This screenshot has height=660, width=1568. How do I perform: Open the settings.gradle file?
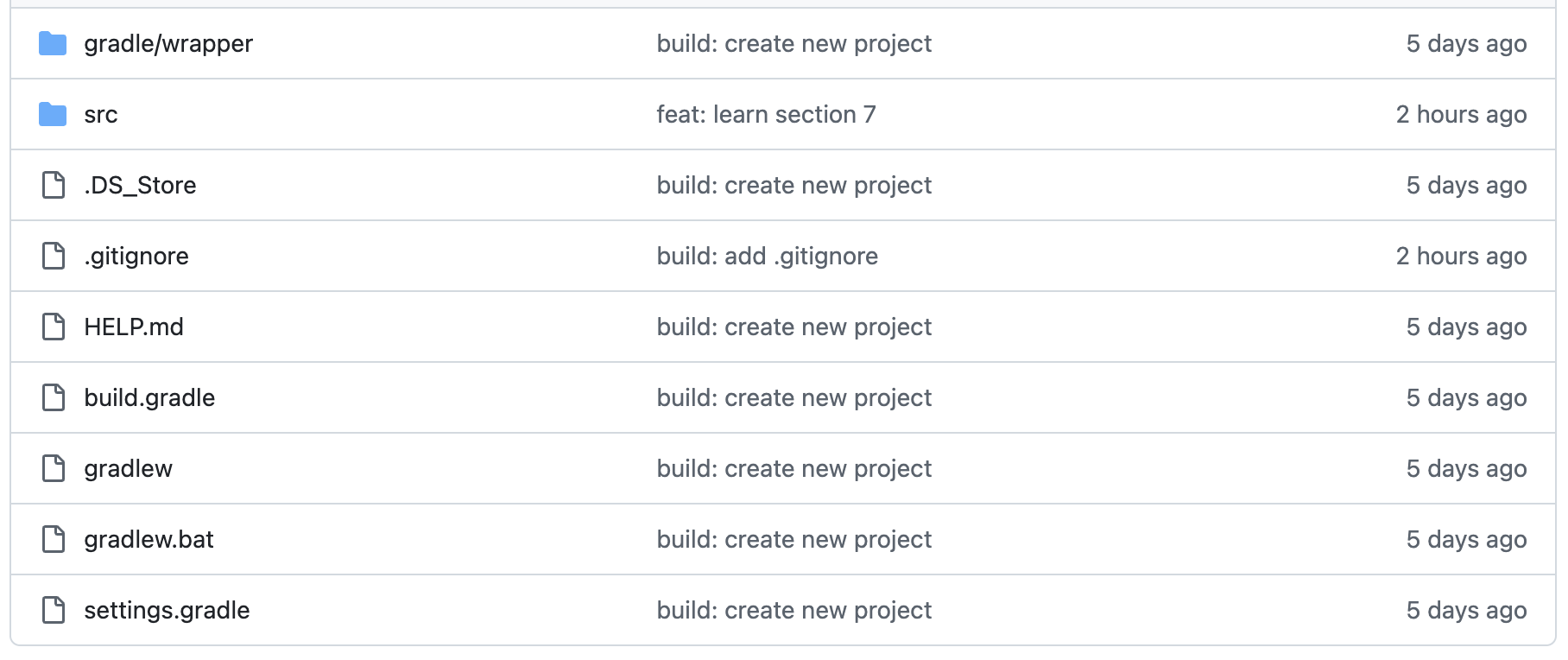tap(167, 610)
